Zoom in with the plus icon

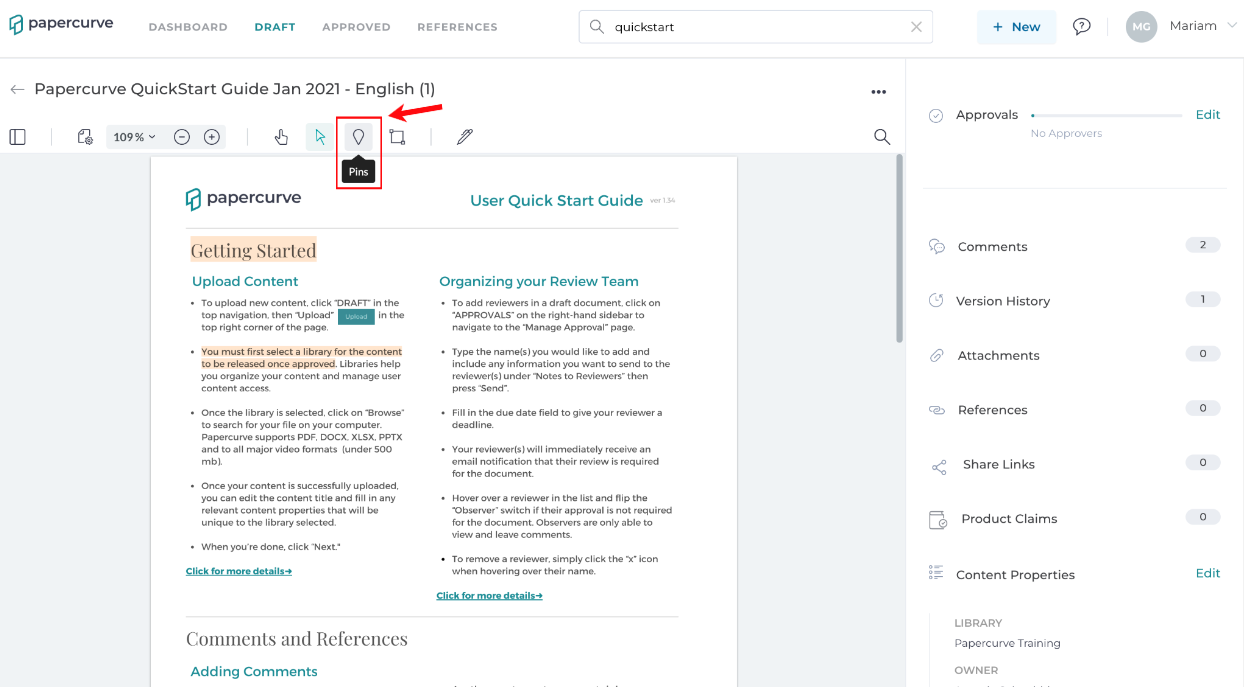click(x=212, y=137)
